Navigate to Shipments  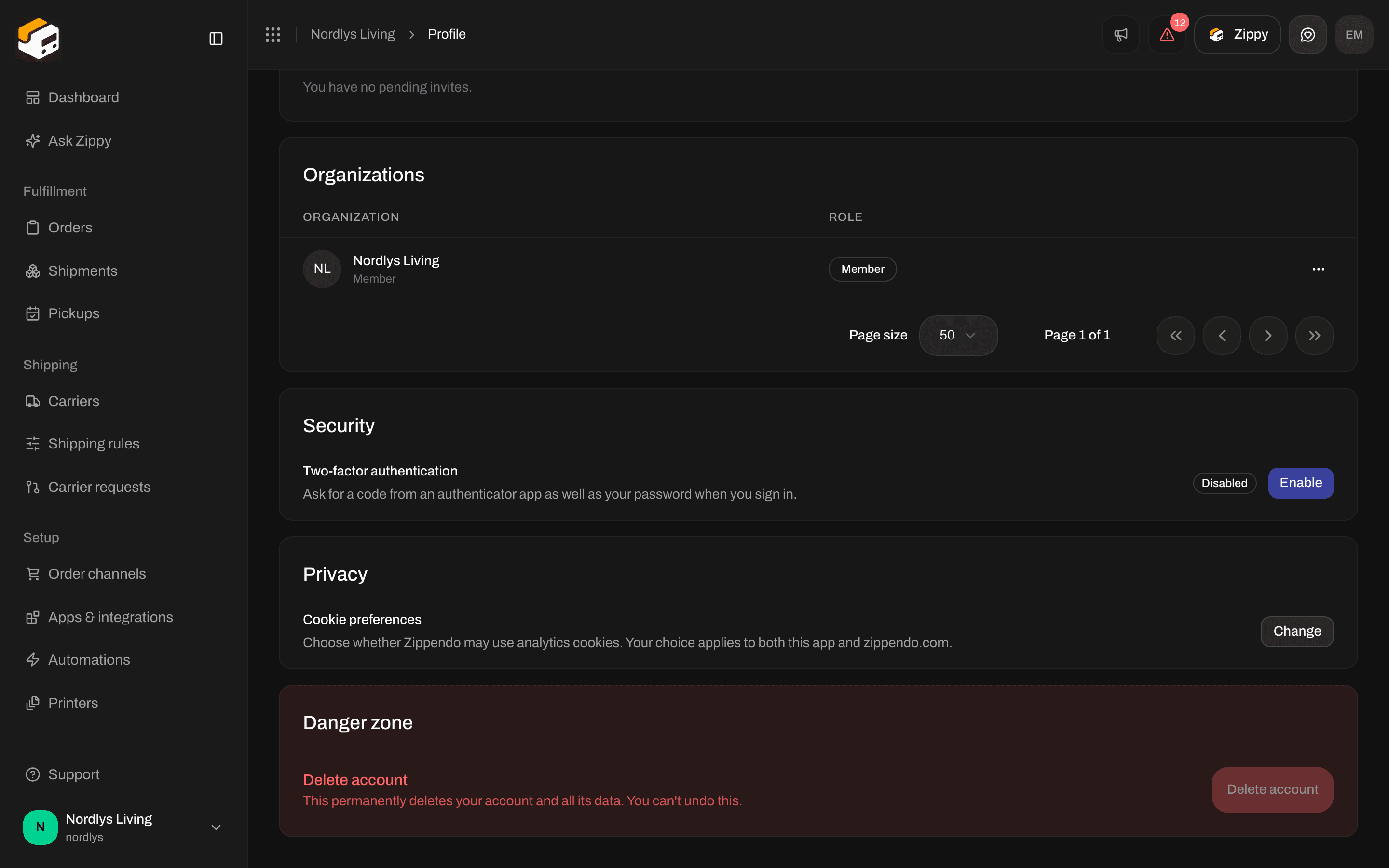point(123,271)
